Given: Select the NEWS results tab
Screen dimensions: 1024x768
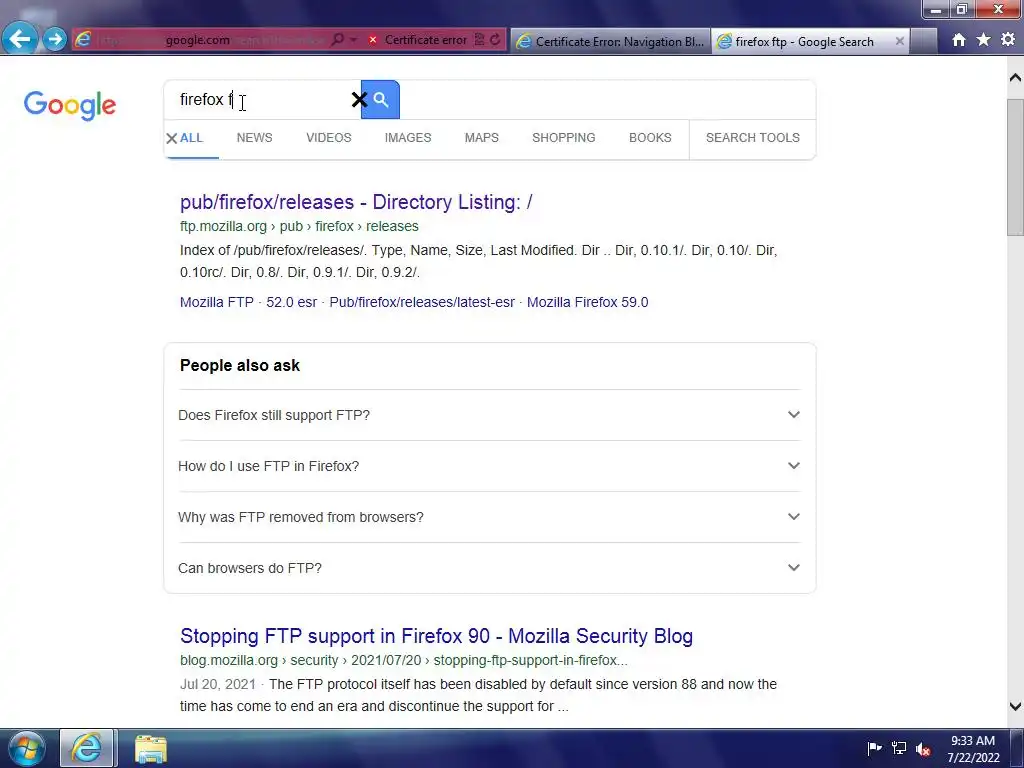Looking at the screenshot, I should coord(255,138).
